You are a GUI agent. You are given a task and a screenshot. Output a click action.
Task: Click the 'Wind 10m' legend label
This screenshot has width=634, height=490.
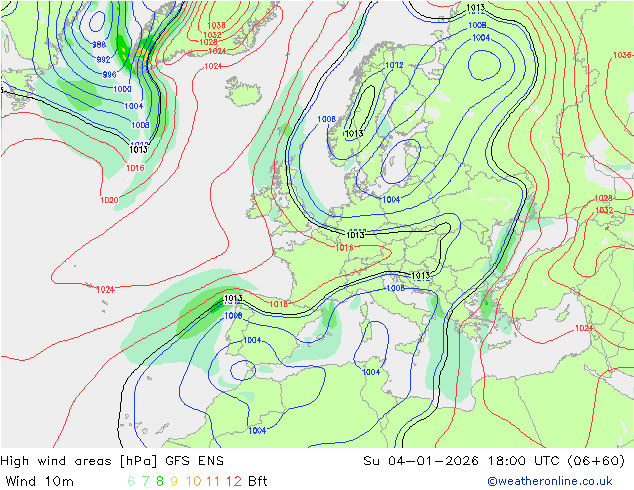40,481
